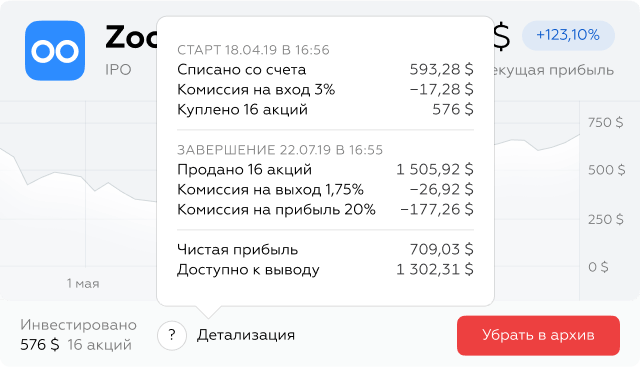Screen dimensions: 640x368
Task: Click the Списано со счета 593,28 $ row
Action: pyautogui.click(x=325, y=69)
